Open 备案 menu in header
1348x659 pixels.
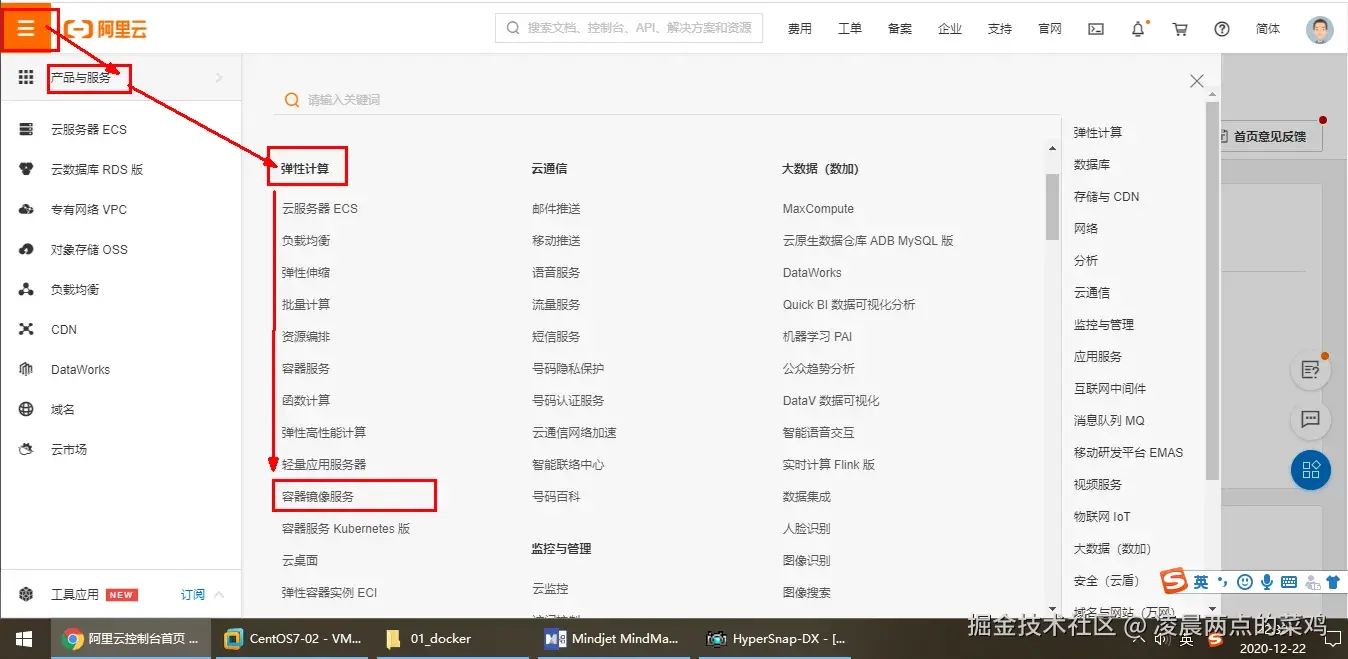pyautogui.click(x=900, y=29)
